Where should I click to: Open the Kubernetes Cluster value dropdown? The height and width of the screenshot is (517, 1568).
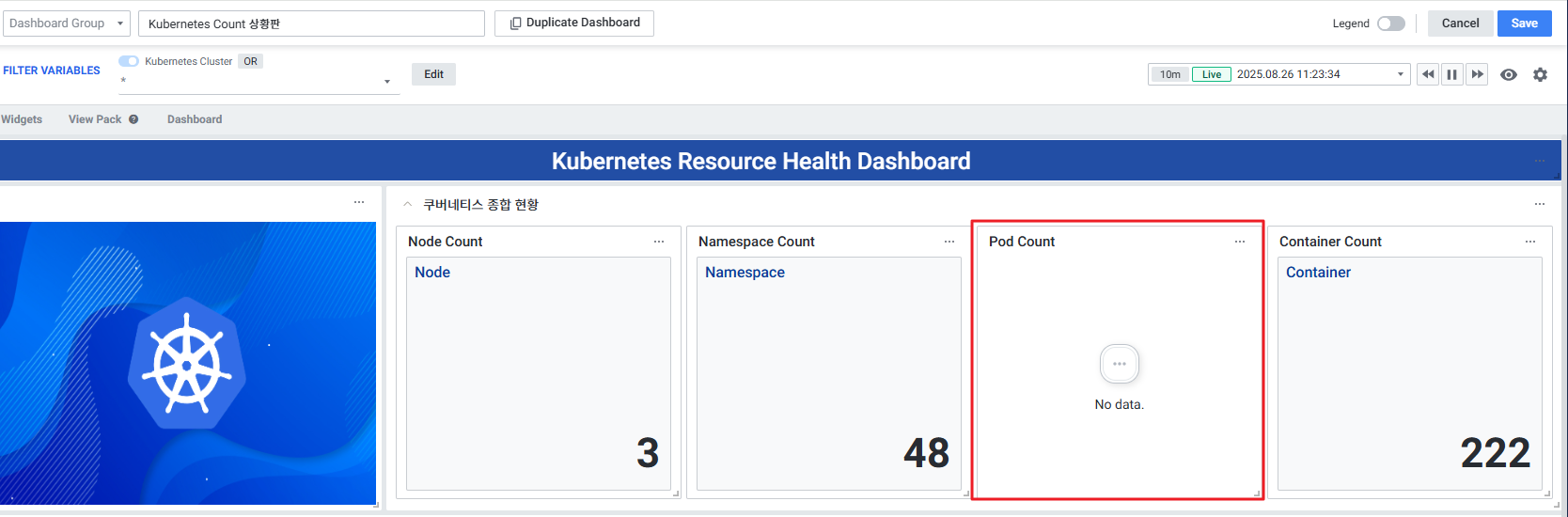386,82
